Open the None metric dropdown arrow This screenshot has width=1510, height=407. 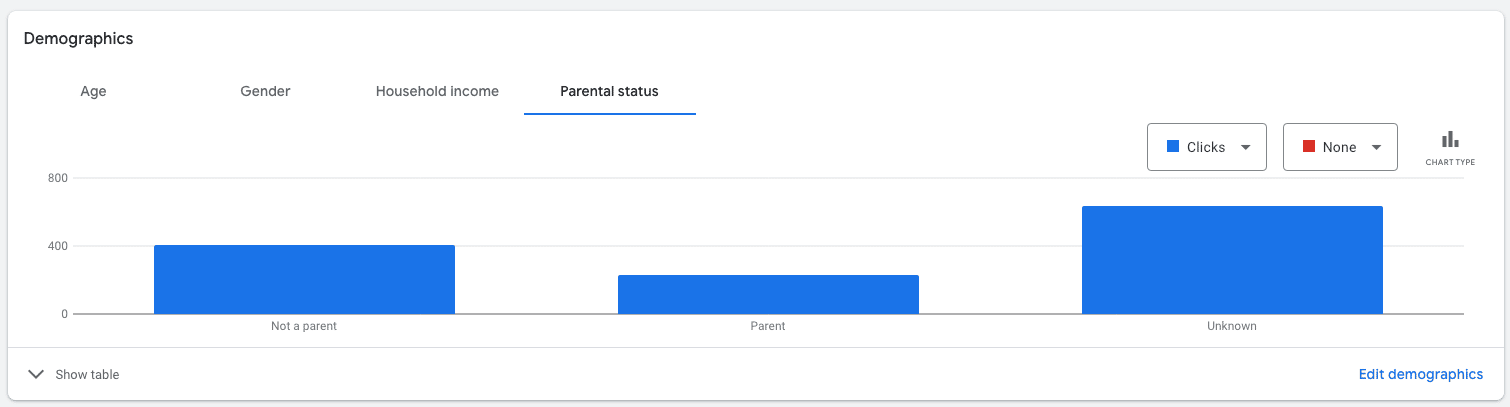click(1377, 147)
